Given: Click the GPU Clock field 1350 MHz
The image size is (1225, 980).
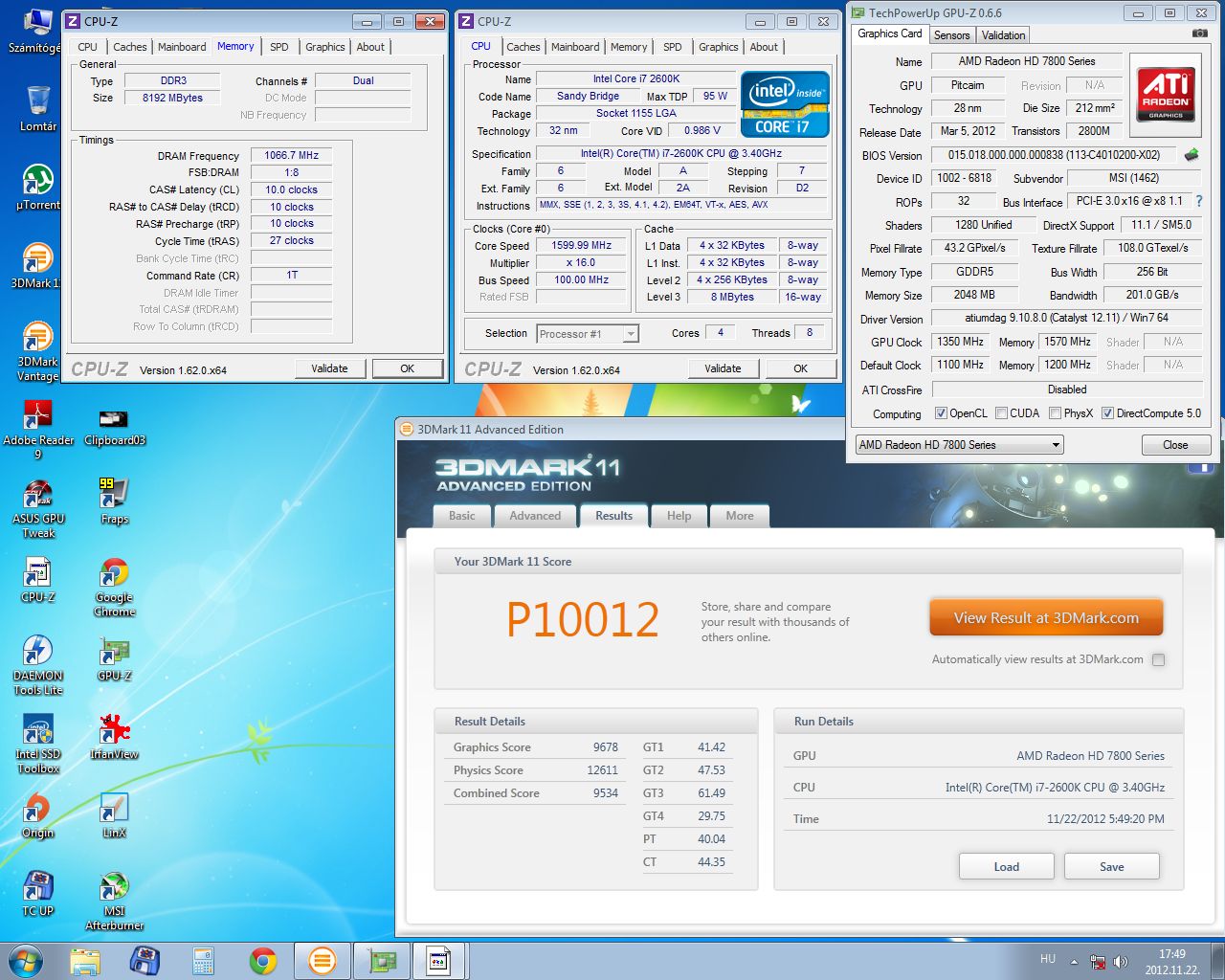Looking at the screenshot, I should click(x=960, y=342).
